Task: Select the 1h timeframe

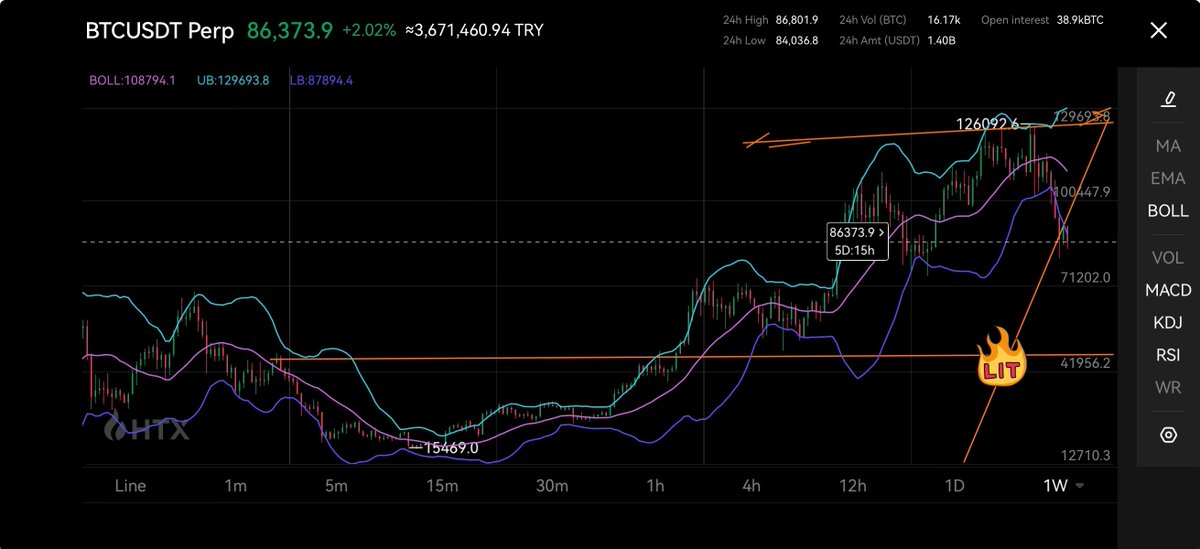Action: 655,486
